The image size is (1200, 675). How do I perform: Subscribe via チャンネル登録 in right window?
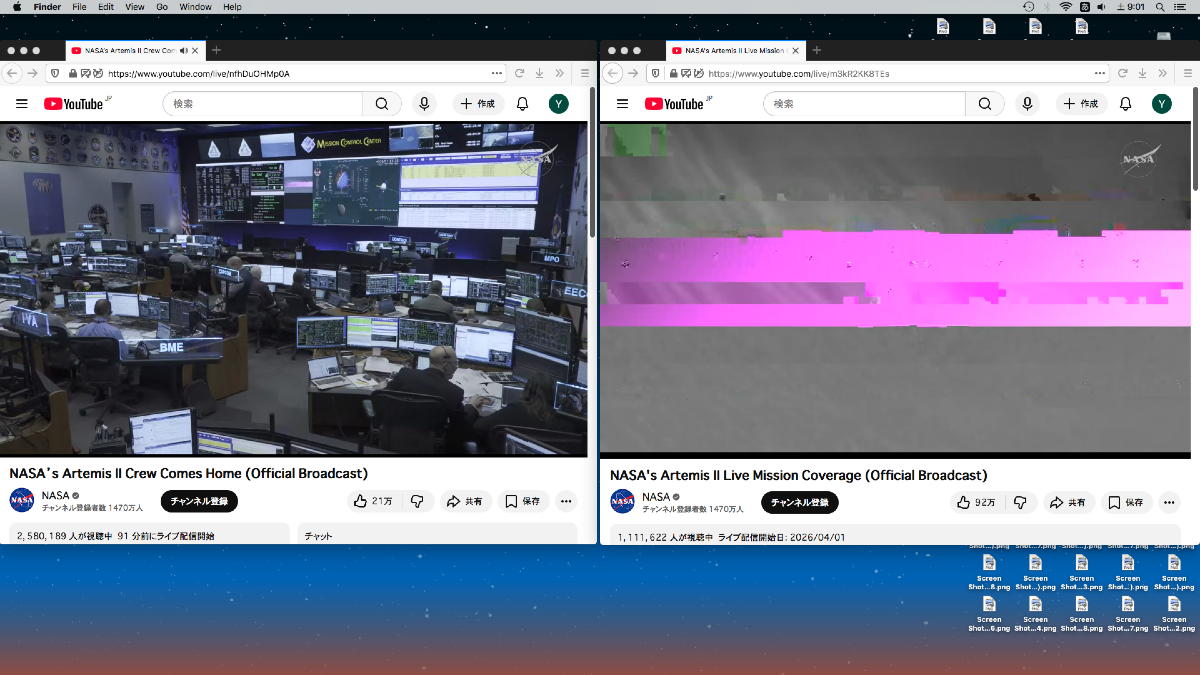click(800, 502)
